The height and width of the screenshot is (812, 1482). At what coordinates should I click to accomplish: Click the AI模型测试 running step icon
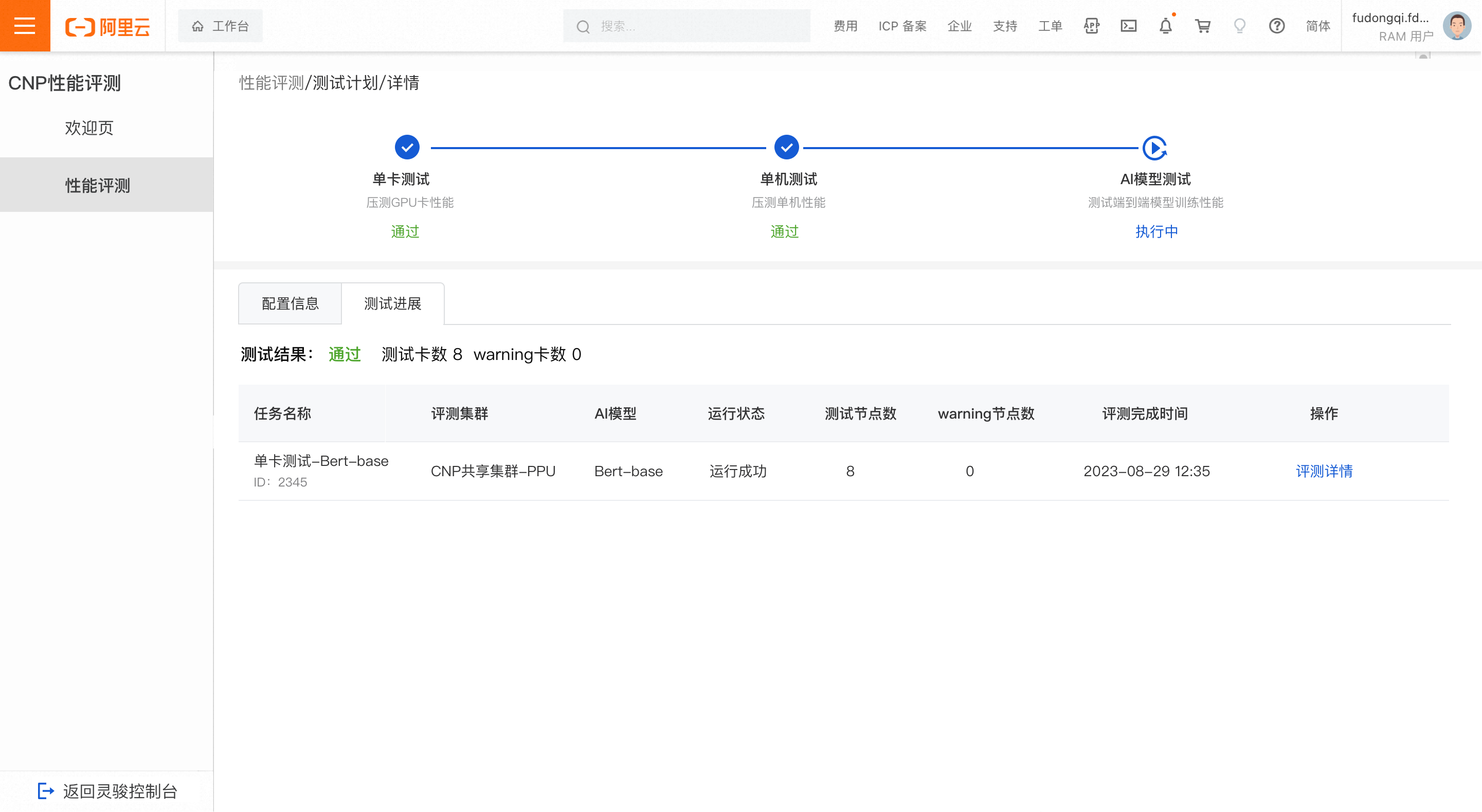click(1154, 148)
